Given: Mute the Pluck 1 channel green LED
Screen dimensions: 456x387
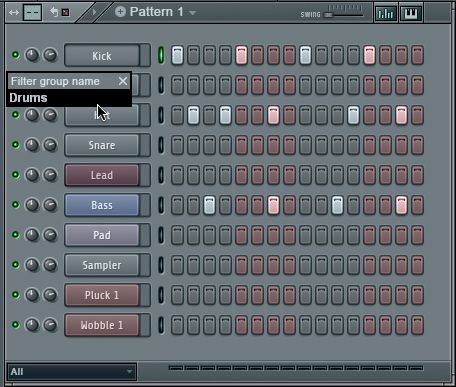Looking at the screenshot, I should coord(15,295).
